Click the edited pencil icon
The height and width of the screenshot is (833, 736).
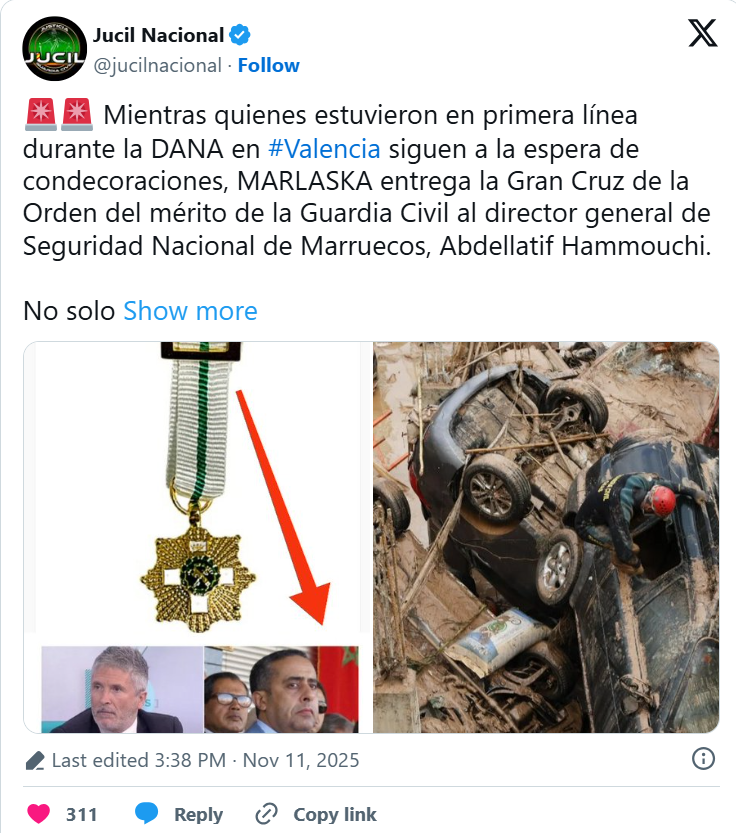tap(35, 761)
